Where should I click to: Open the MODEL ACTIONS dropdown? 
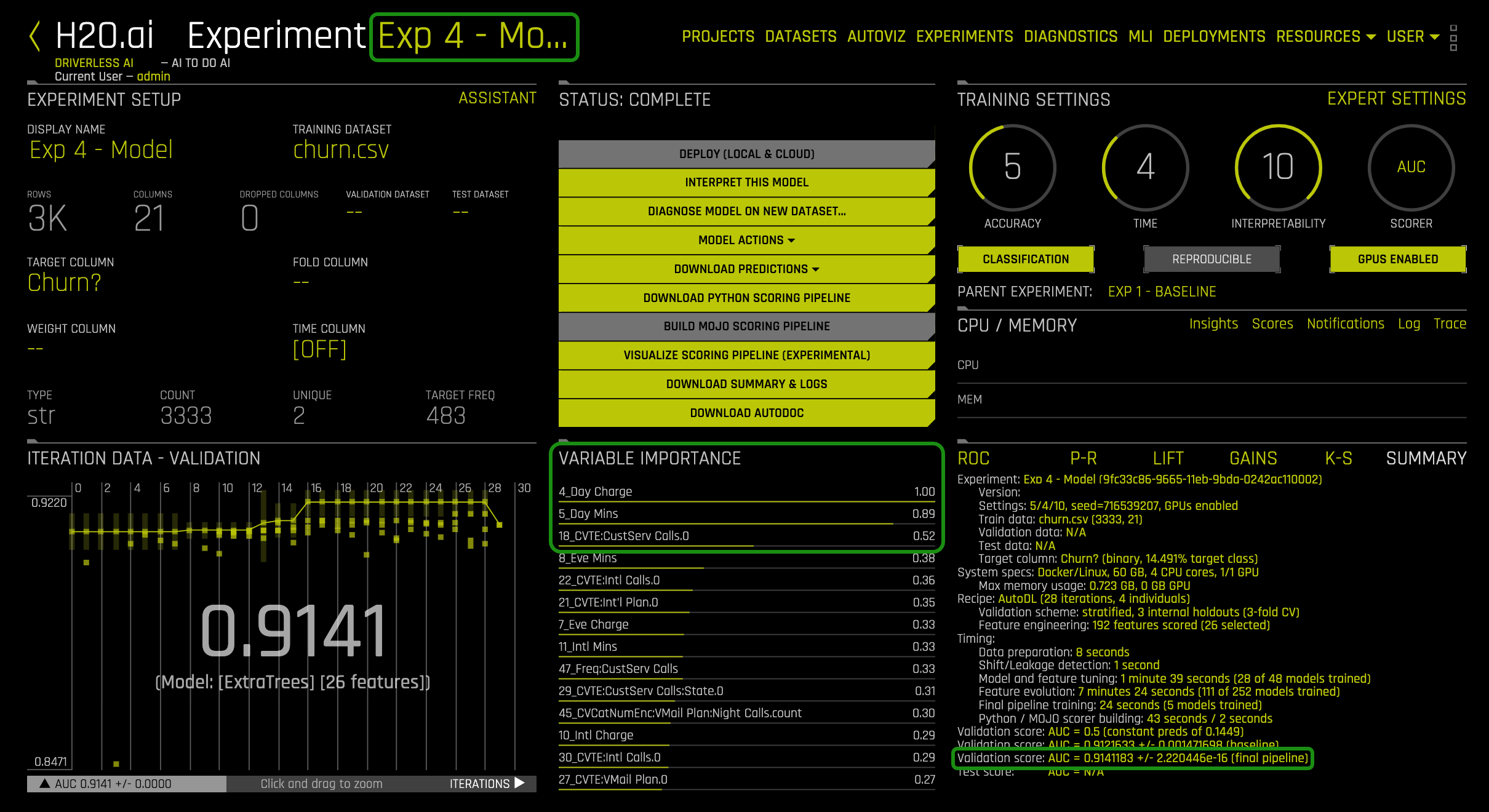(x=746, y=240)
